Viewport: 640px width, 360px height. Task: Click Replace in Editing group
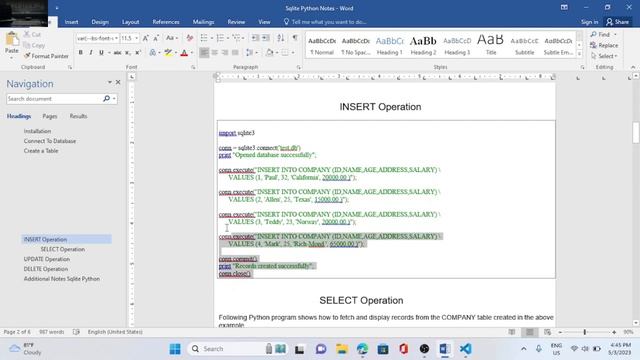click(x=604, y=45)
